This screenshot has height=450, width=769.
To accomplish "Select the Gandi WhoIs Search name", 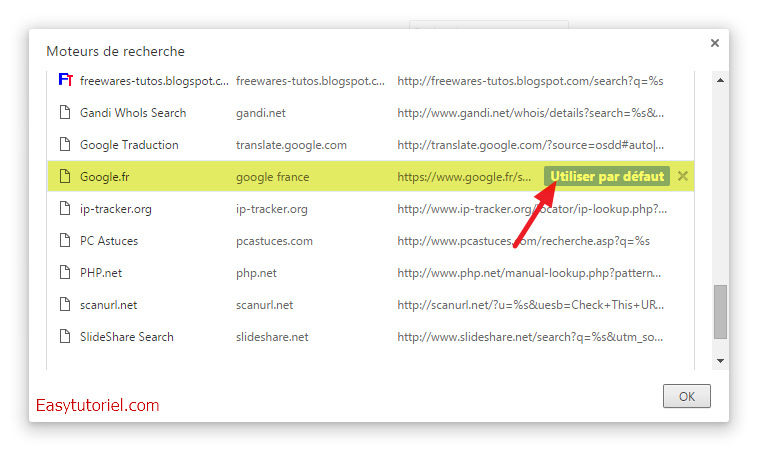I will click(x=133, y=113).
